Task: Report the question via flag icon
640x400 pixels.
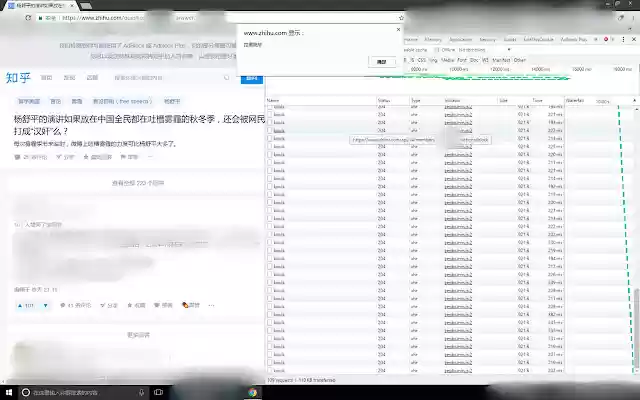Action: pos(123,157)
